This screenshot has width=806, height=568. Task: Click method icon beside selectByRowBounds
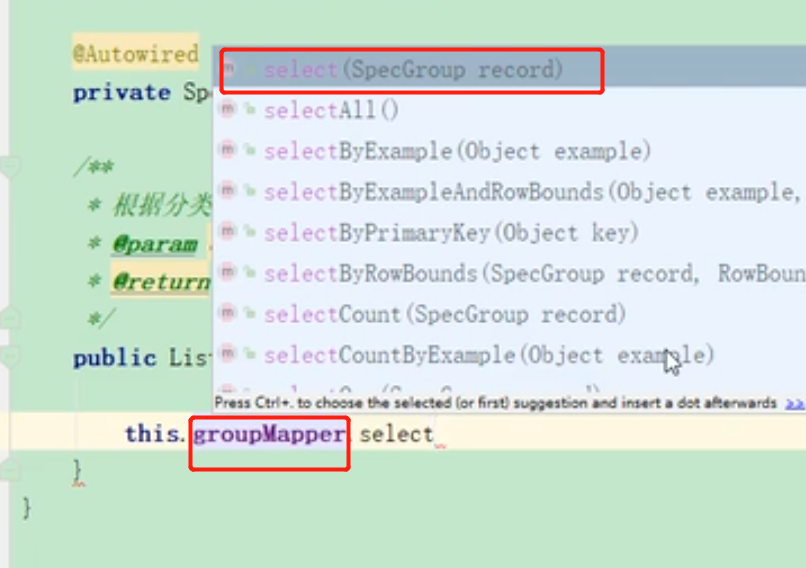[228, 271]
